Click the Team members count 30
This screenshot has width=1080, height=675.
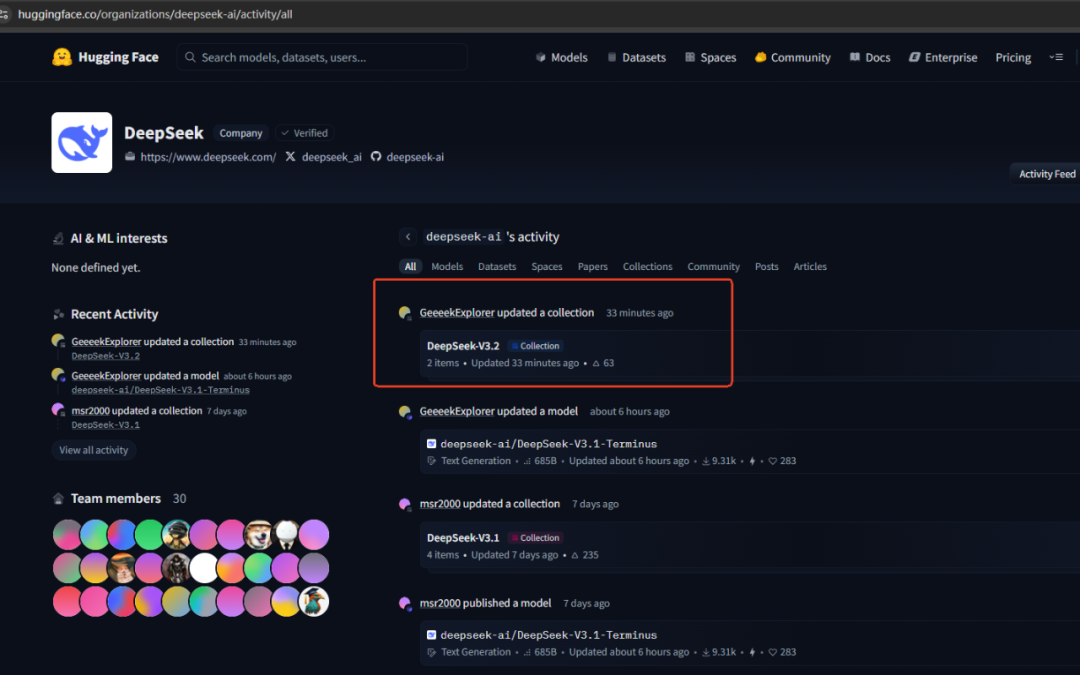pos(179,499)
